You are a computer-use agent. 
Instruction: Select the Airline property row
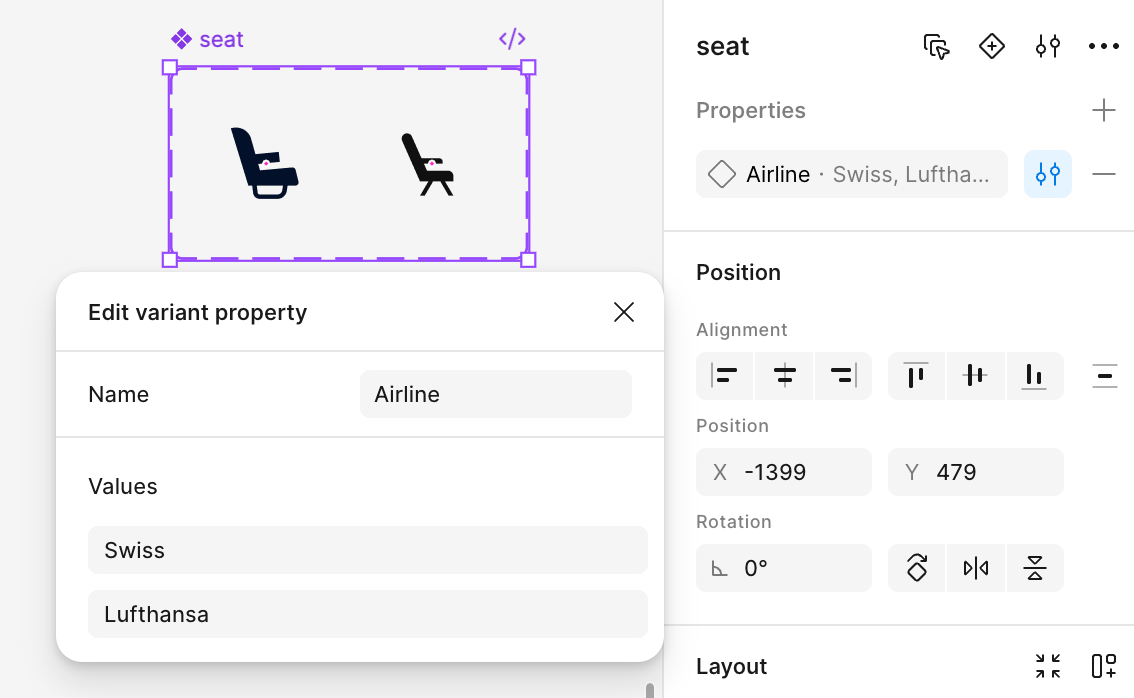coord(851,174)
